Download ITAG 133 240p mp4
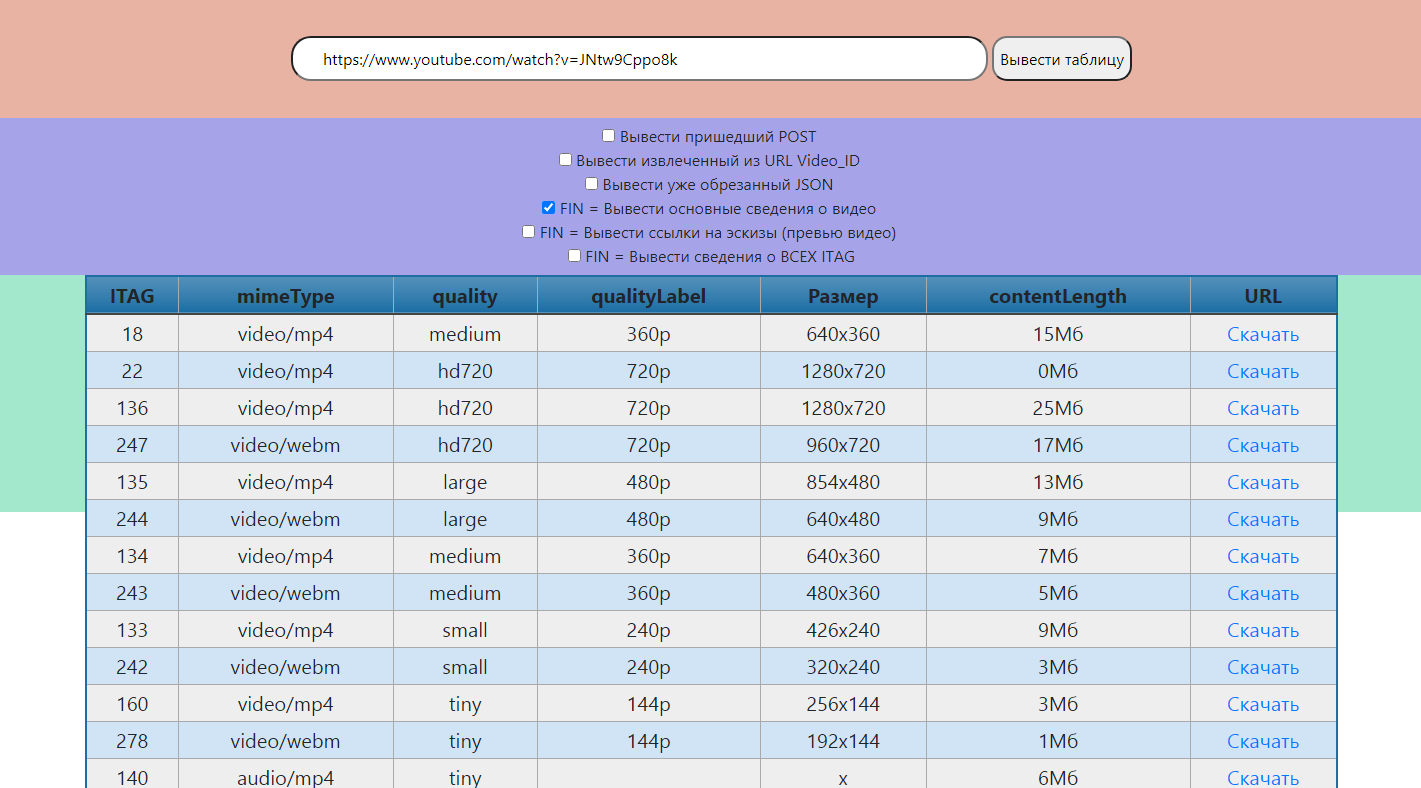The height and width of the screenshot is (788, 1421). click(x=1263, y=630)
